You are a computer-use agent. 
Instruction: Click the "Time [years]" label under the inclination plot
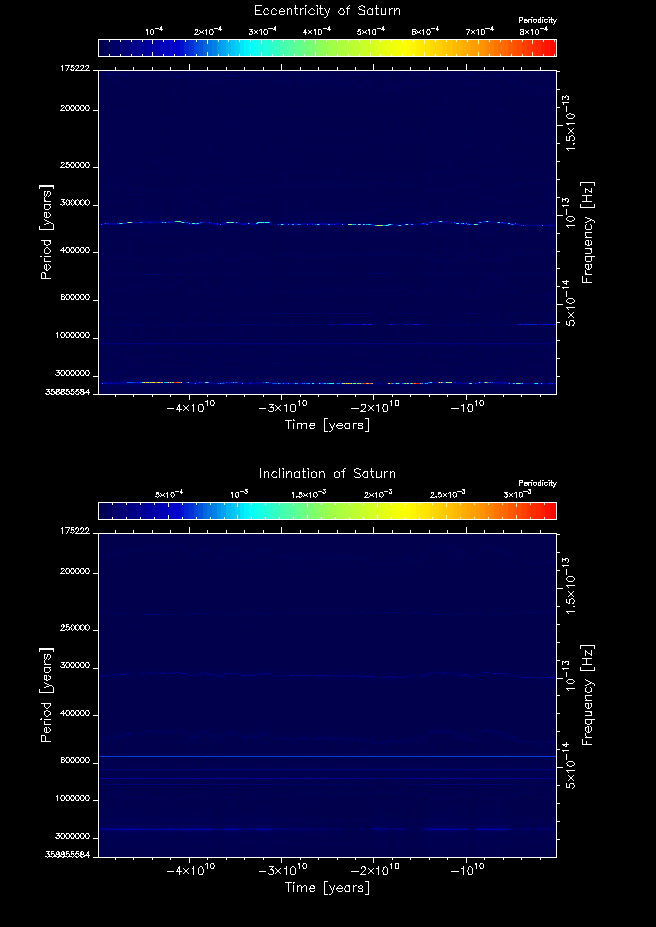tap(327, 888)
